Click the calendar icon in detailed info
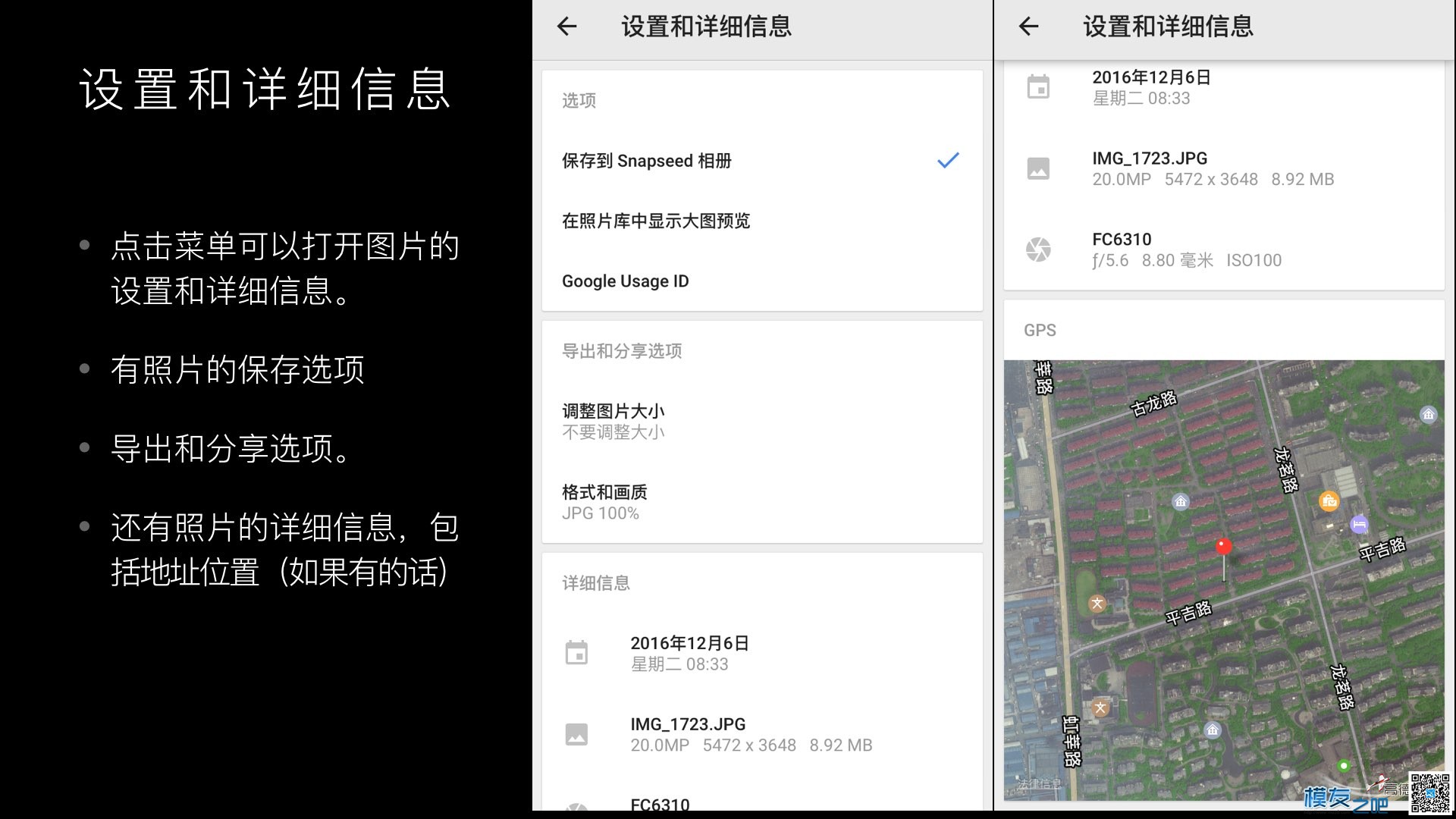The width and height of the screenshot is (1456, 819). (x=578, y=651)
